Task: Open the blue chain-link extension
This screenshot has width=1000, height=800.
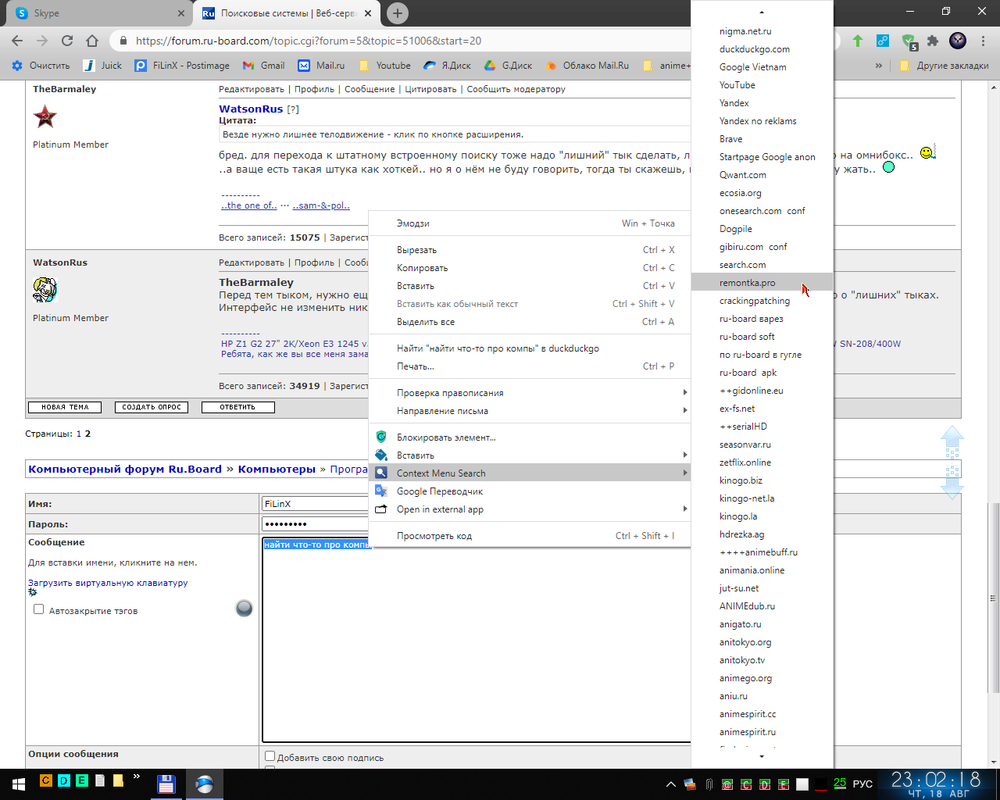Action: click(x=883, y=41)
